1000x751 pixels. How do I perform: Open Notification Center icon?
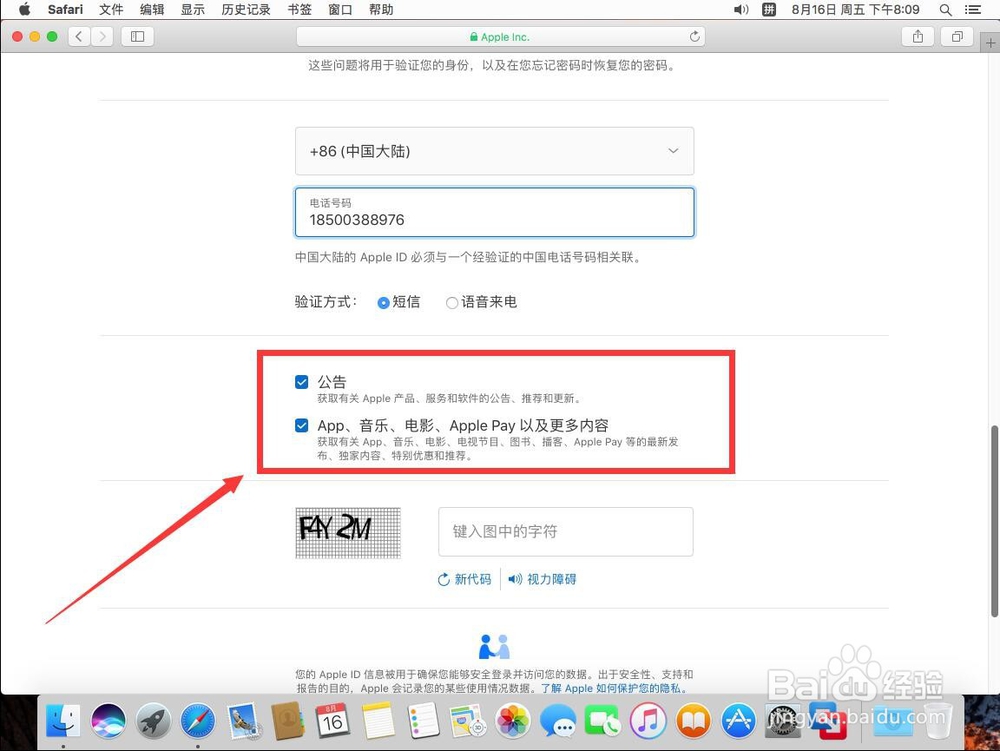[x=973, y=10]
